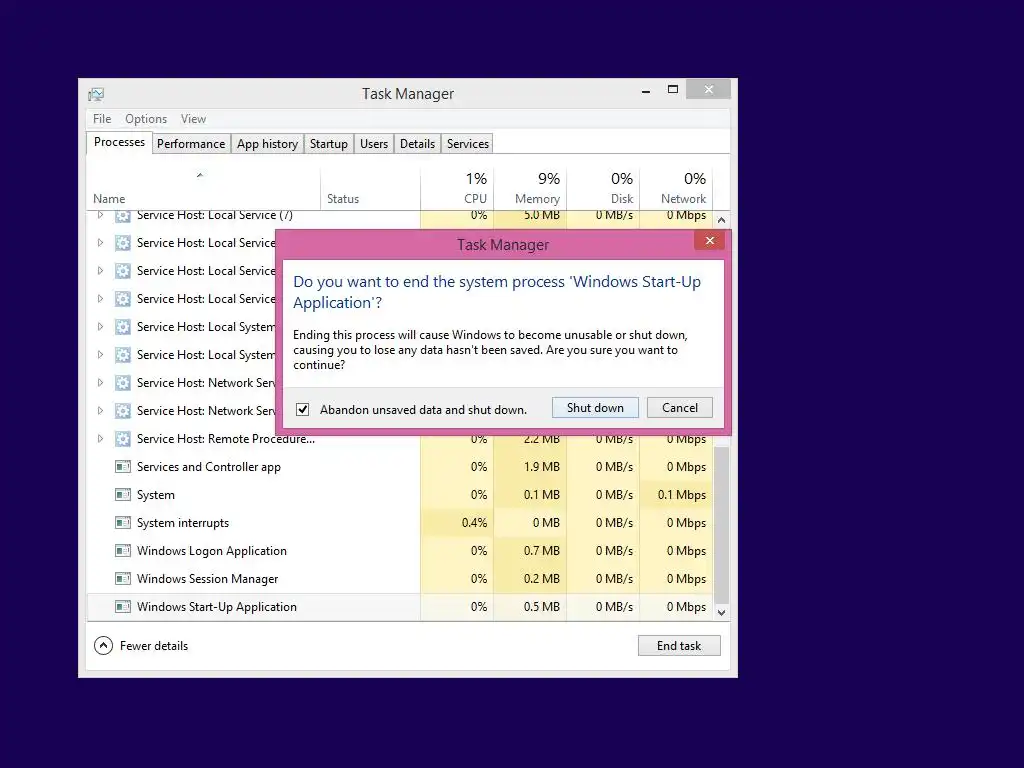This screenshot has width=1024, height=768.
Task: Click the circled chevron icon beside Fewer details
Action: 103,646
